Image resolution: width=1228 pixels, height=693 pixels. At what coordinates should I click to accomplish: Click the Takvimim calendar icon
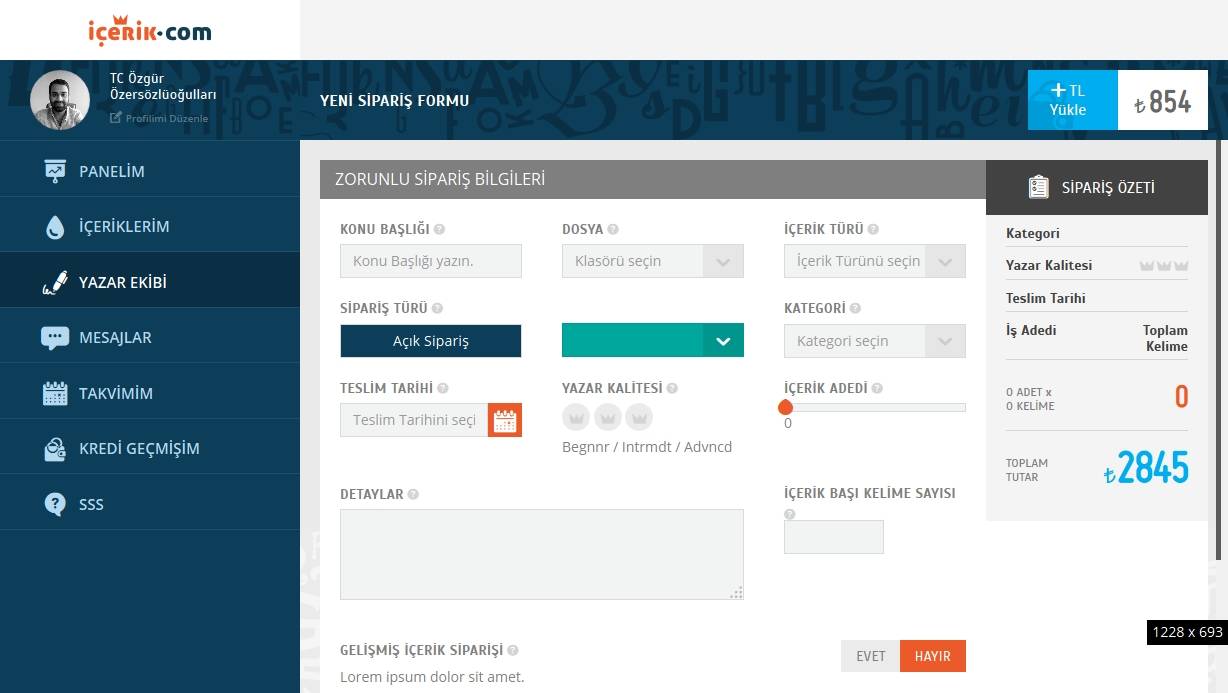(55, 392)
